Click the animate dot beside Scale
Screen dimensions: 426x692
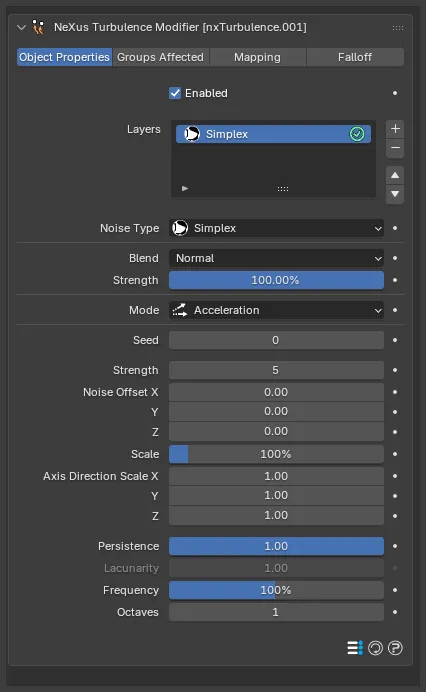click(395, 454)
